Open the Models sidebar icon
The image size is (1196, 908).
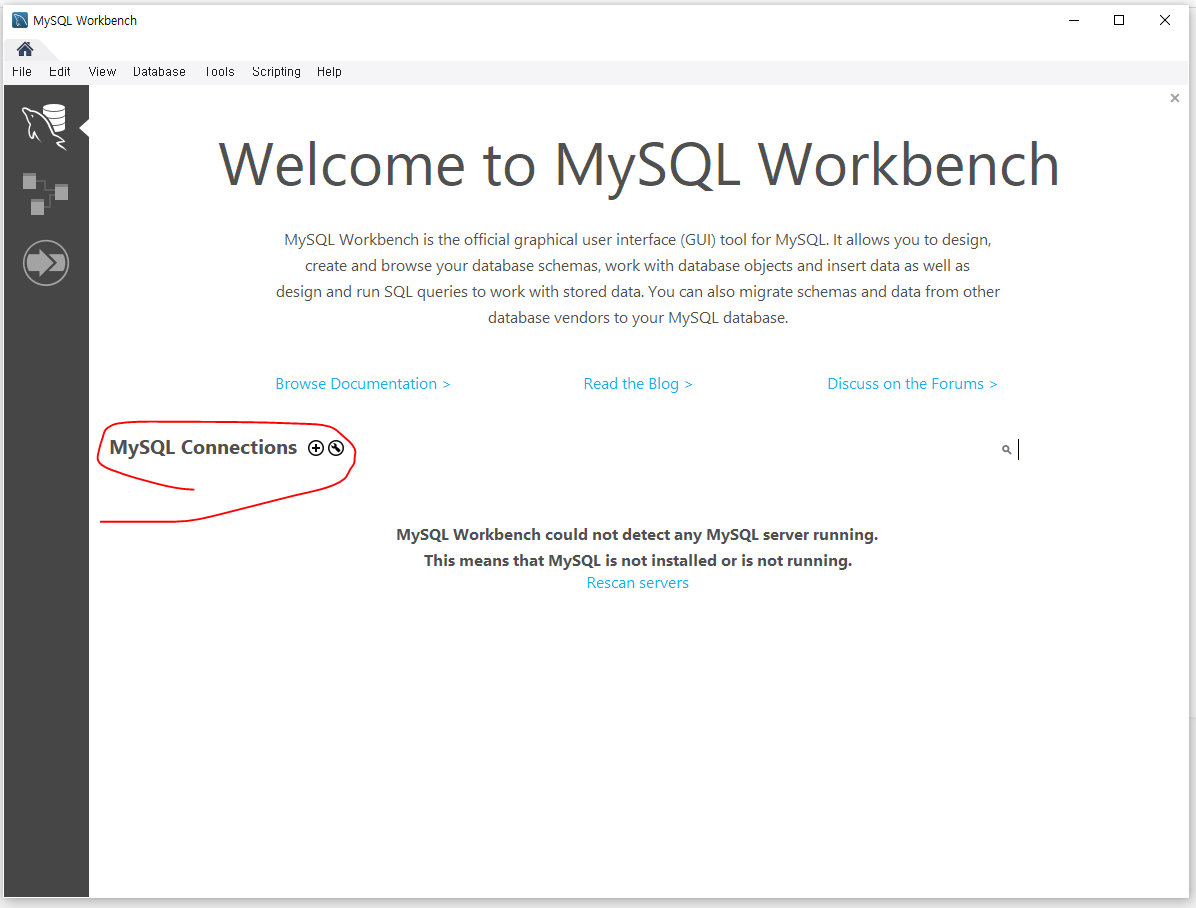click(45, 194)
